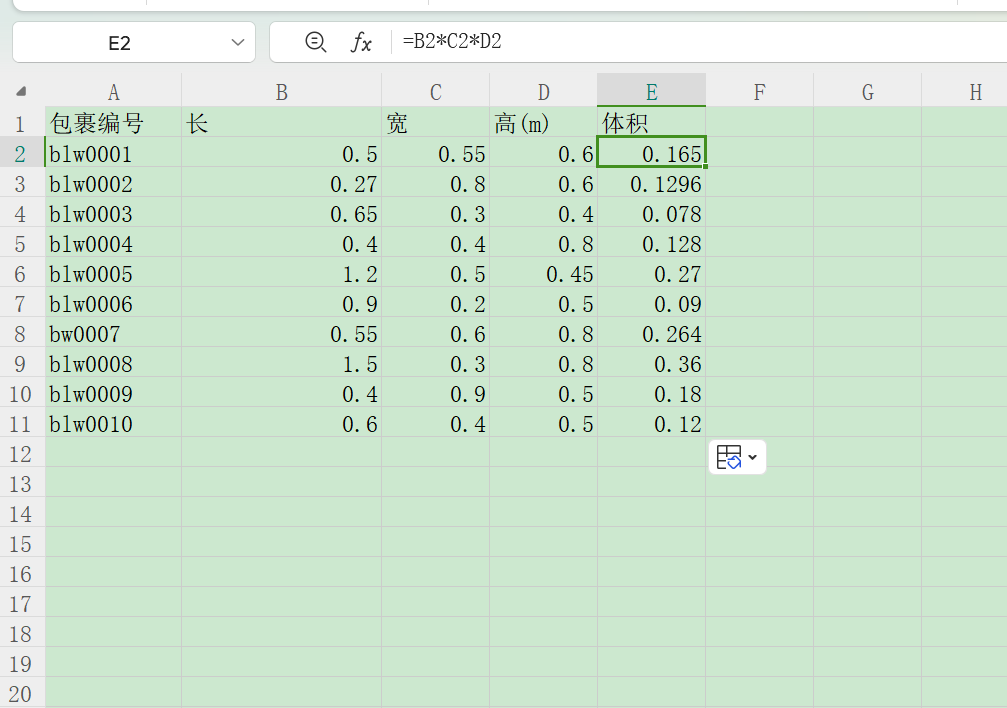Select volume cell 0.1296

coord(651,182)
